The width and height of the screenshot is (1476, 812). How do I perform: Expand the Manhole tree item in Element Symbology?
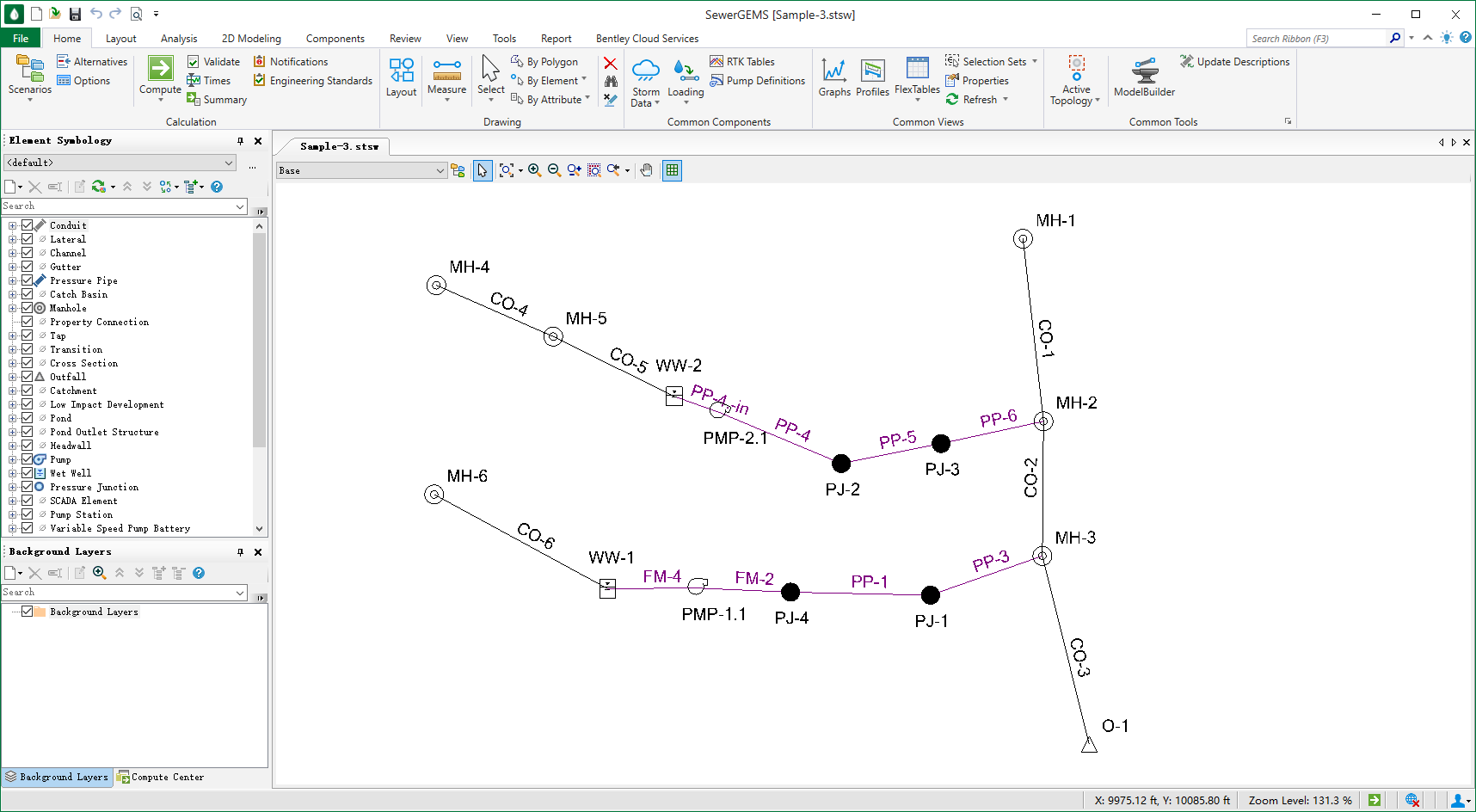point(12,307)
